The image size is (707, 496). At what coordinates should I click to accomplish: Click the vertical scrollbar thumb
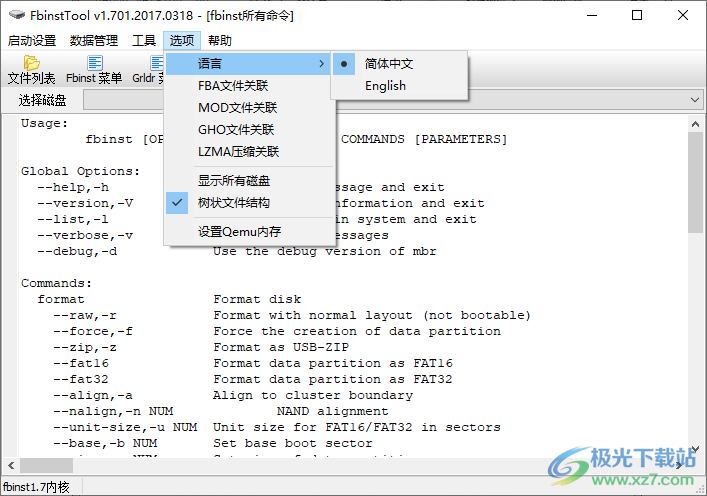click(695, 183)
